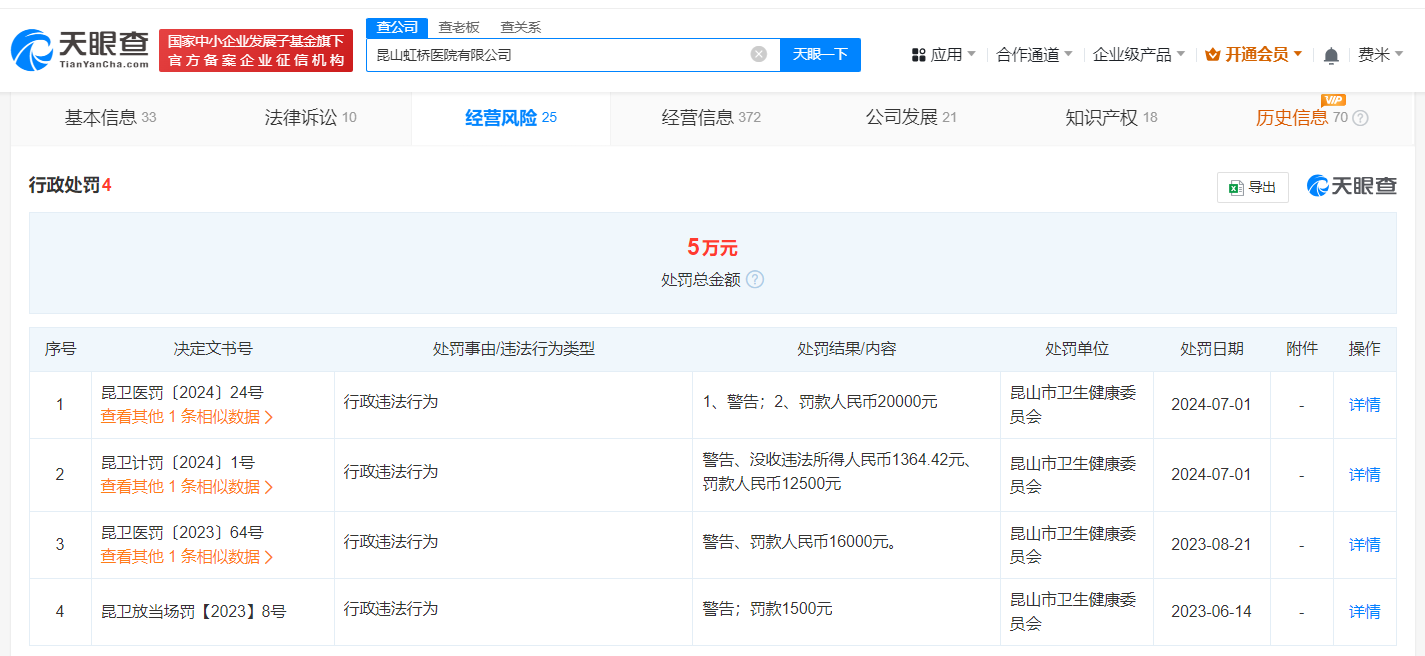Image resolution: width=1425 pixels, height=656 pixels.
Task: Click the 天眼一下 search button
Action: tap(820, 55)
